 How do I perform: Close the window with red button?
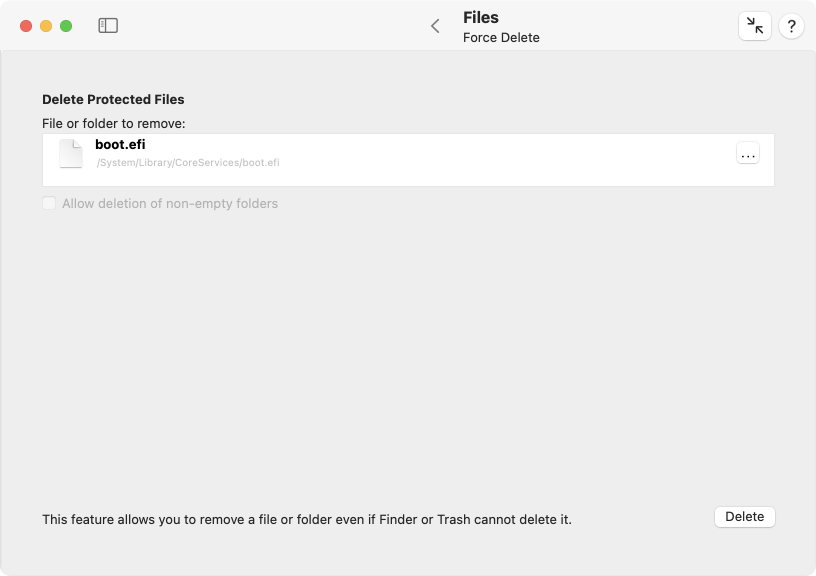click(x=26, y=26)
